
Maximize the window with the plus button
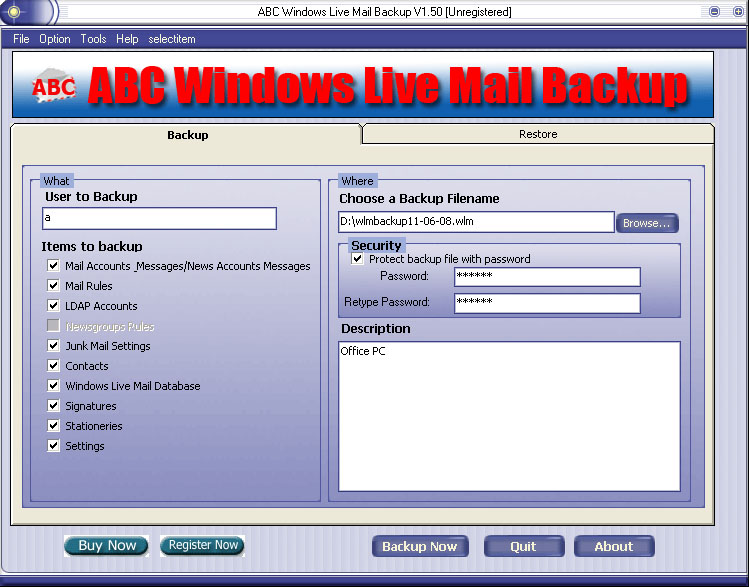[738, 11]
